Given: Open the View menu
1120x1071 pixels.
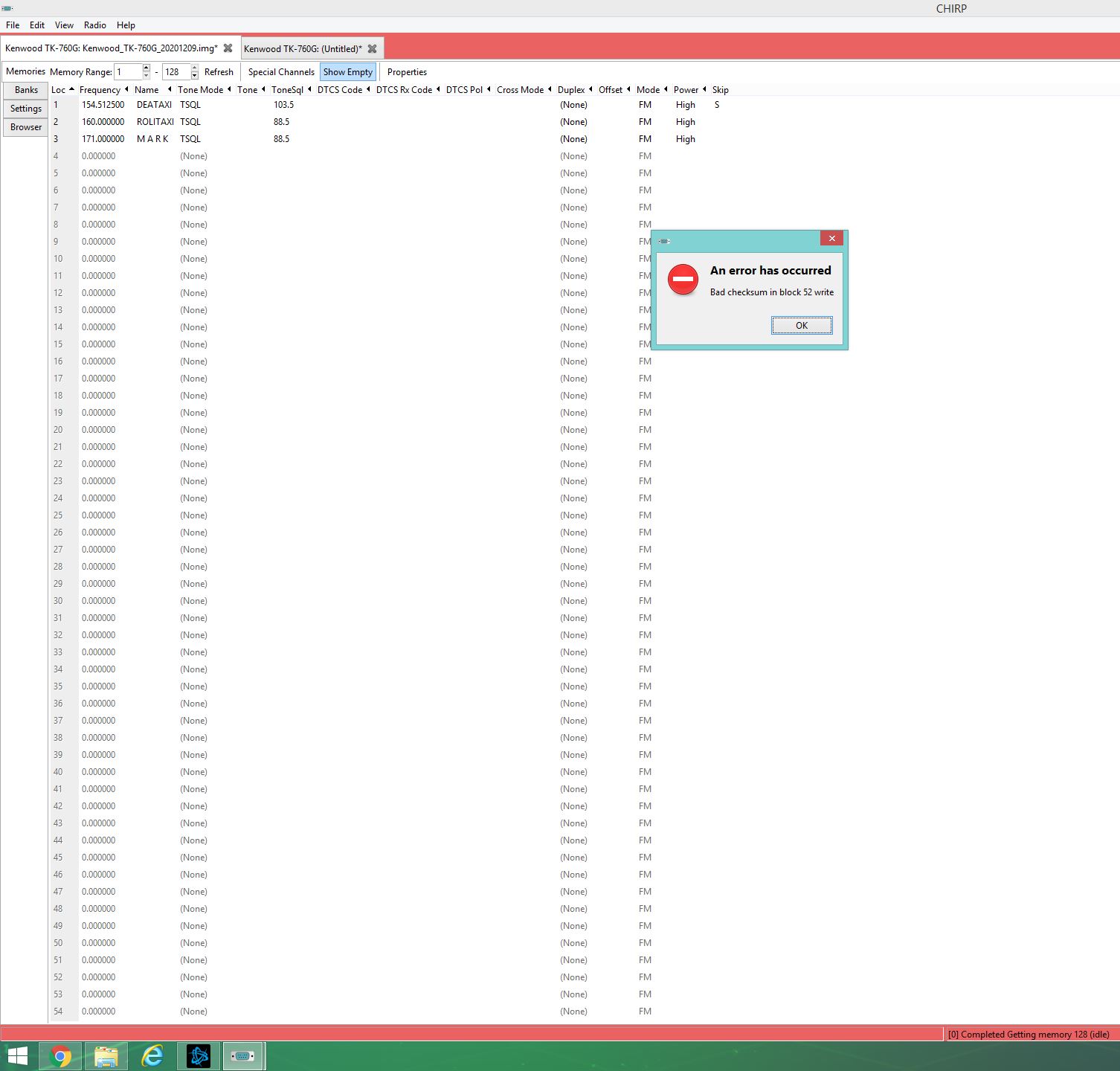Looking at the screenshot, I should click(64, 25).
